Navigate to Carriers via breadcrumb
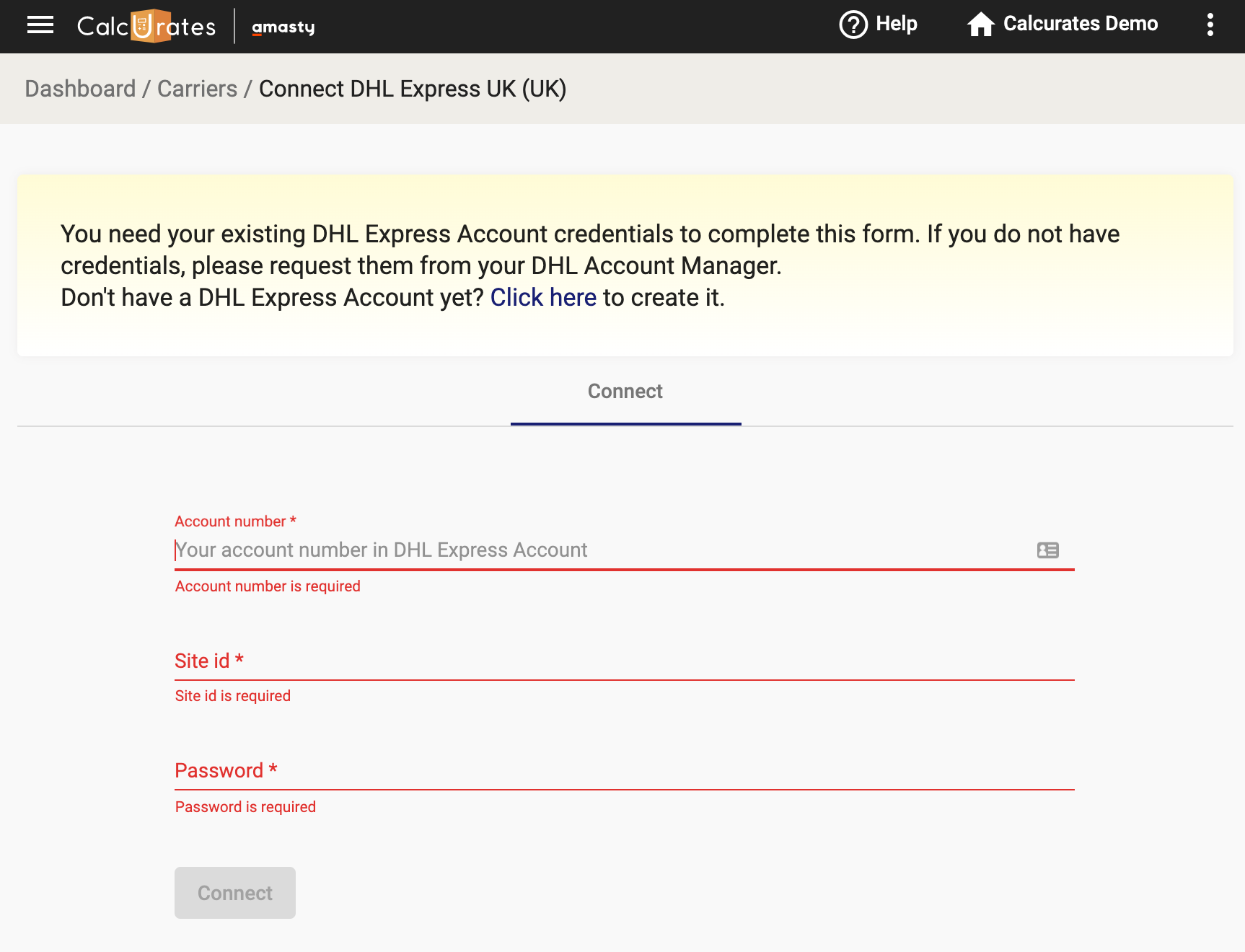Screen dimensions: 1245x952 click(x=196, y=88)
